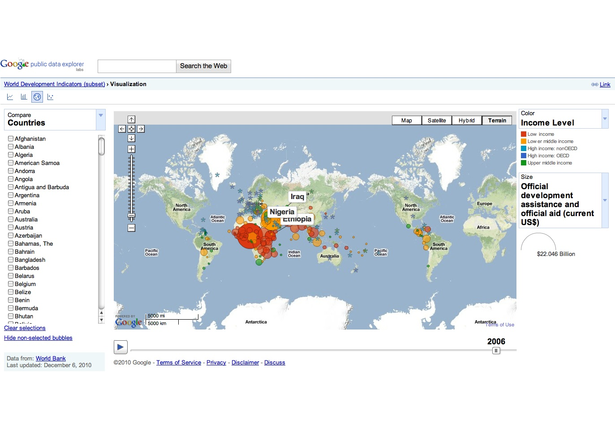Click the year timeline slider handle
Image resolution: width=615 pixels, height=424 pixels.
[x=496, y=351]
